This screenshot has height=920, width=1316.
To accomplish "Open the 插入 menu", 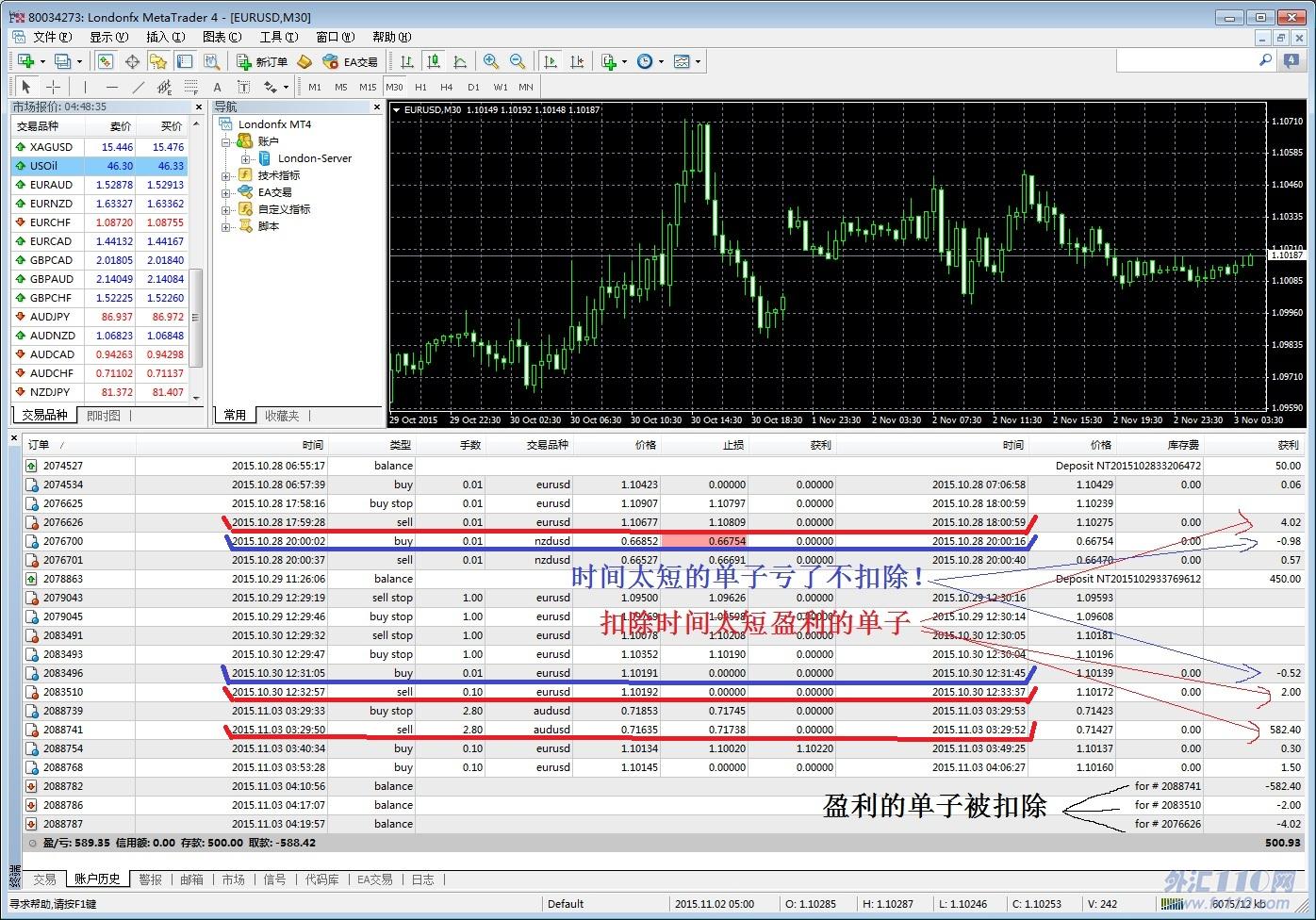I will [x=165, y=37].
